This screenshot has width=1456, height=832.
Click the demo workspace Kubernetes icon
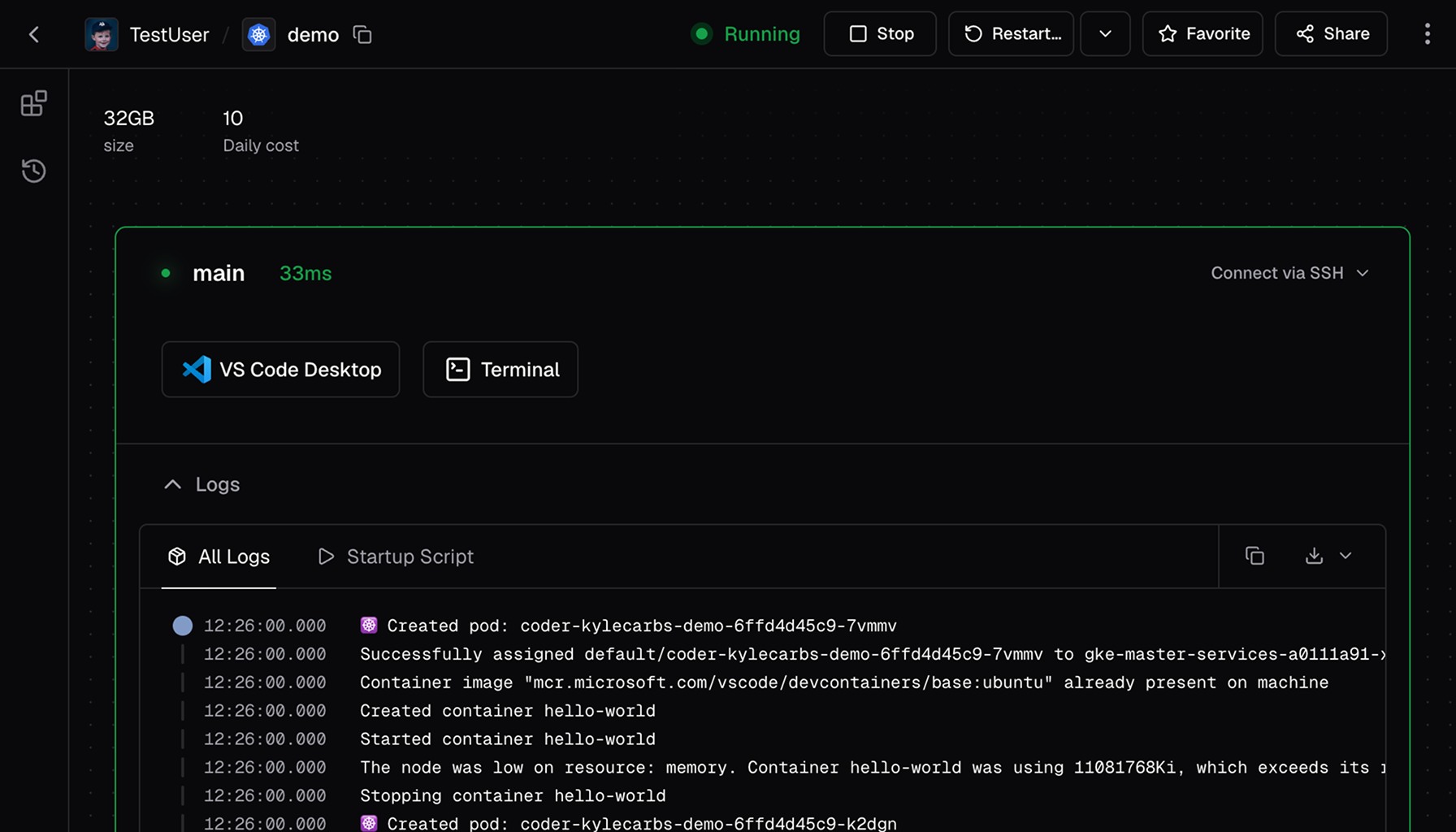coord(258,34)
